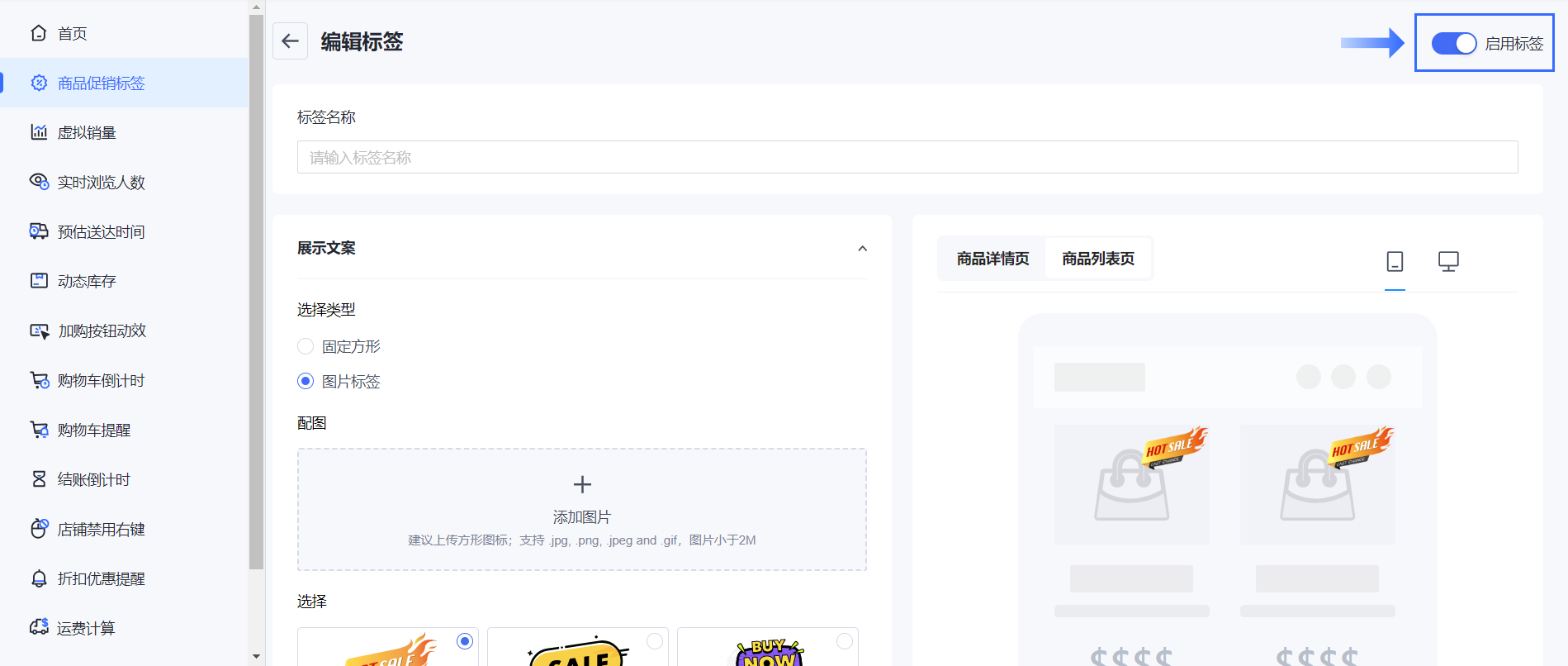Select the 固定方形 radio option
Screen dimensions: 1568x666
point(306,346)
